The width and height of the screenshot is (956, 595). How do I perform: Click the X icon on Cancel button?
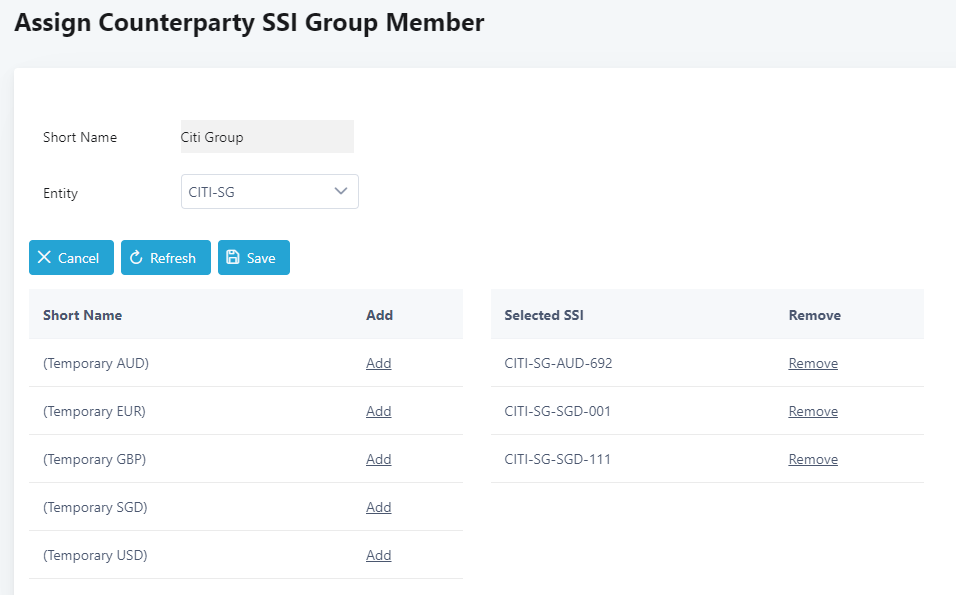coord(44,258)
